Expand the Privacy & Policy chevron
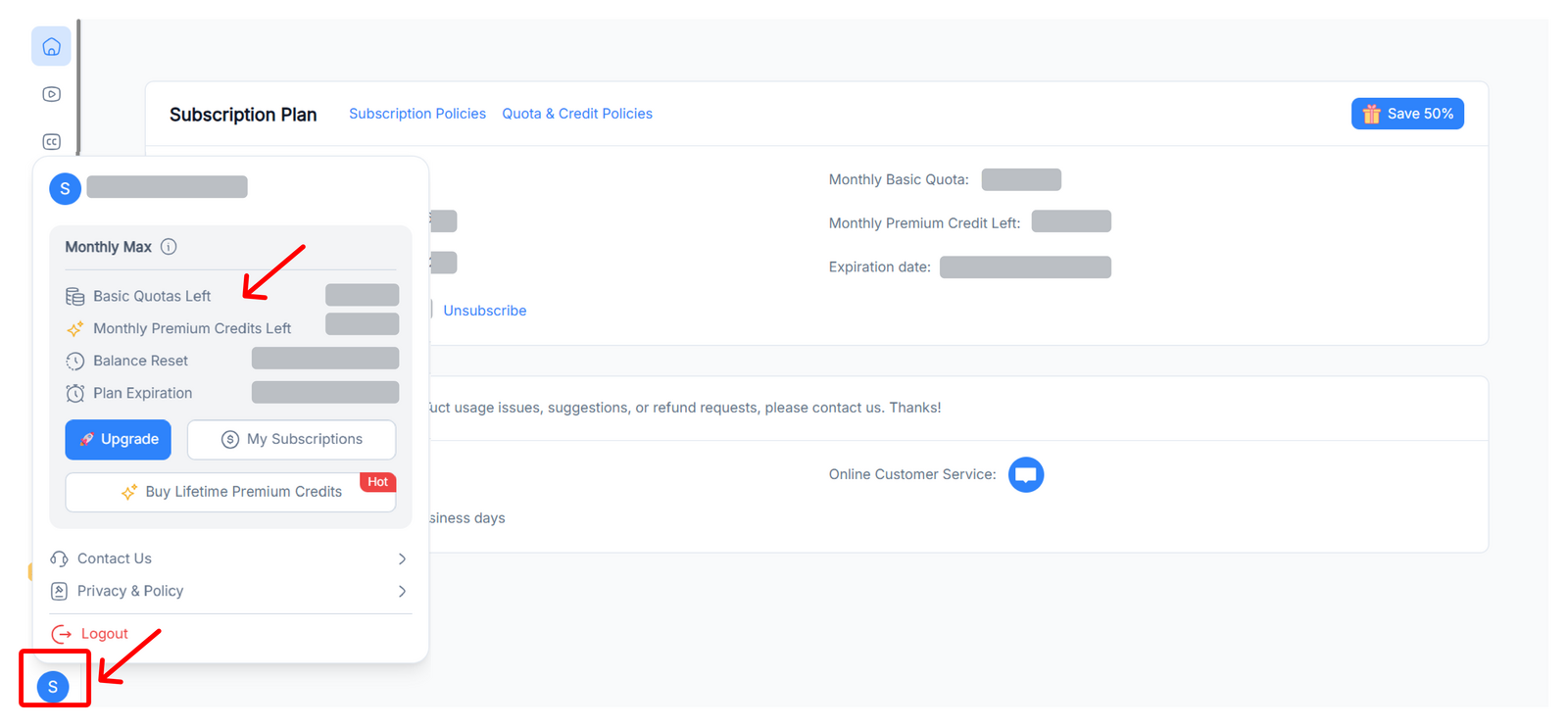 (402, 591)
